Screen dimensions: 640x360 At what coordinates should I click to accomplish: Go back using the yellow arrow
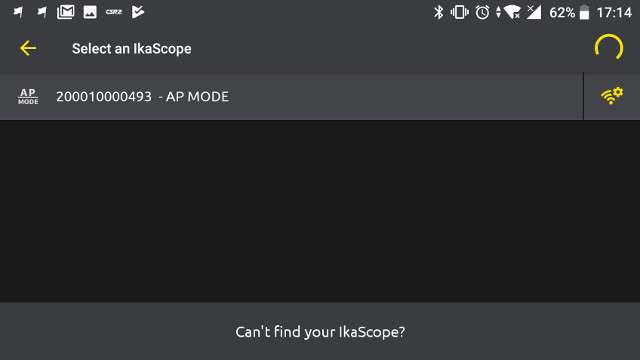28,48
